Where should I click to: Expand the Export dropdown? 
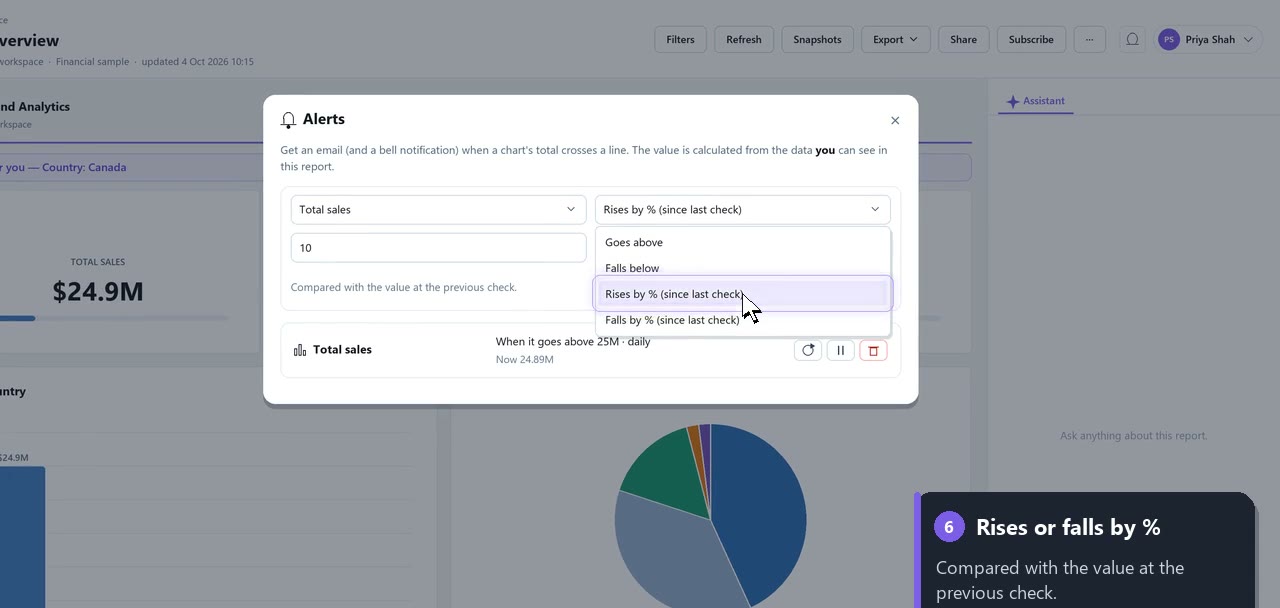[x=896, y=39]
